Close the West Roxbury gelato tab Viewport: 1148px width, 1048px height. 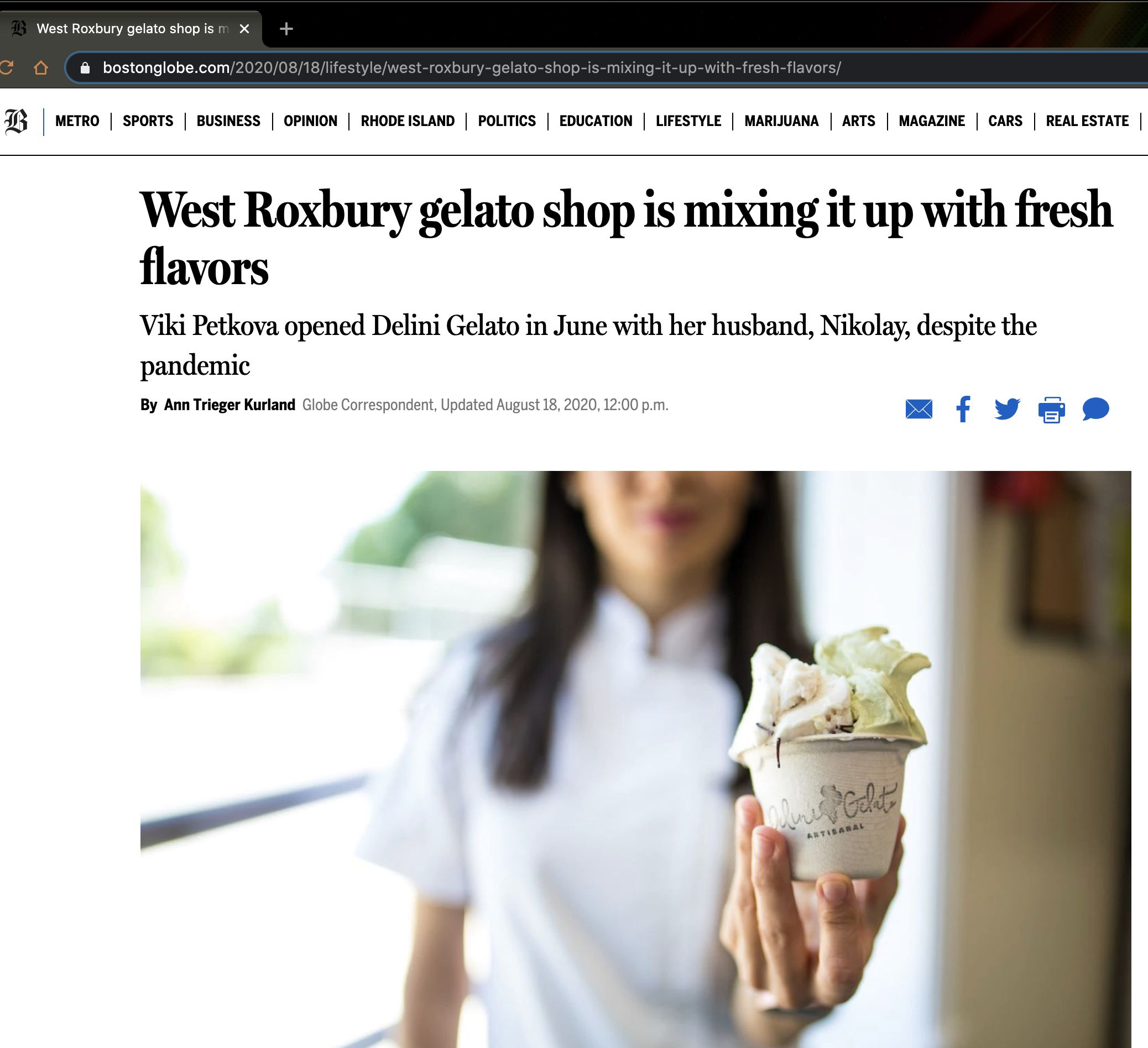tap(244, 28)
